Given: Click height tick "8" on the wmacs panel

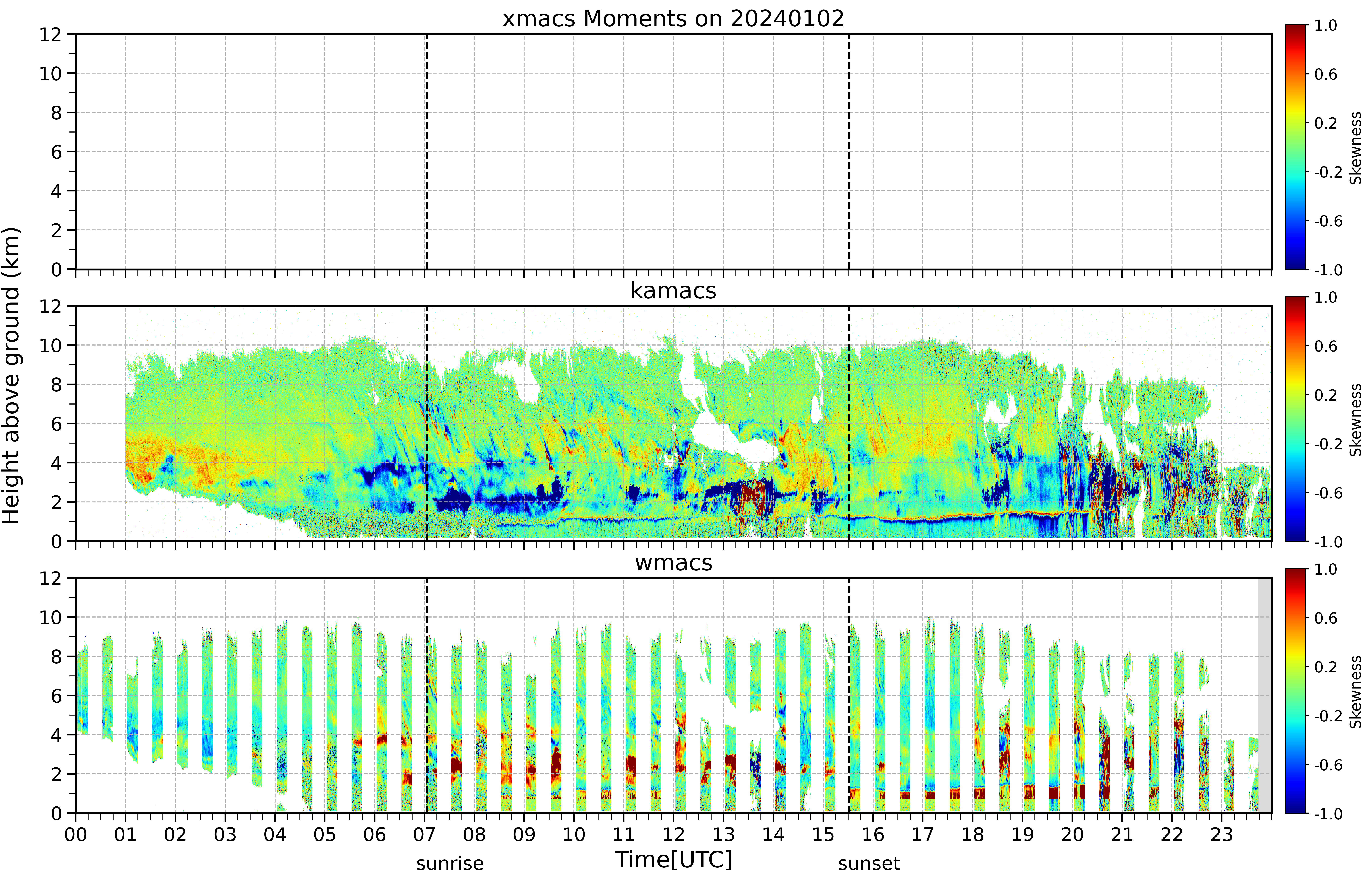Looking at the screenshot, I should pyautogui.click(x=56, y=657).
